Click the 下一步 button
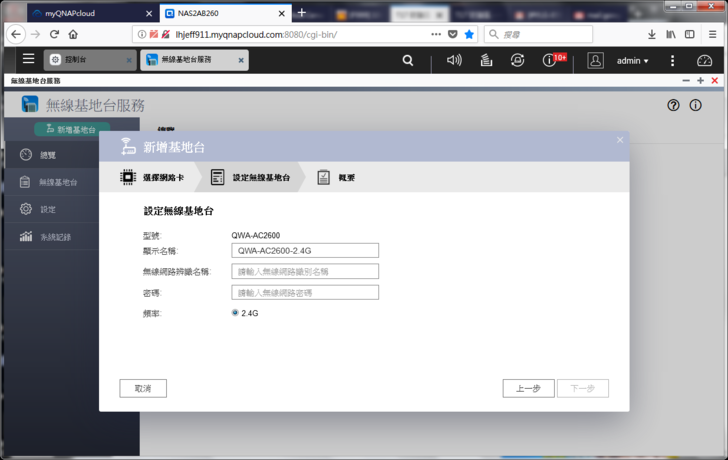This screenshot has height=460, width=728. (x=583, y=389)
